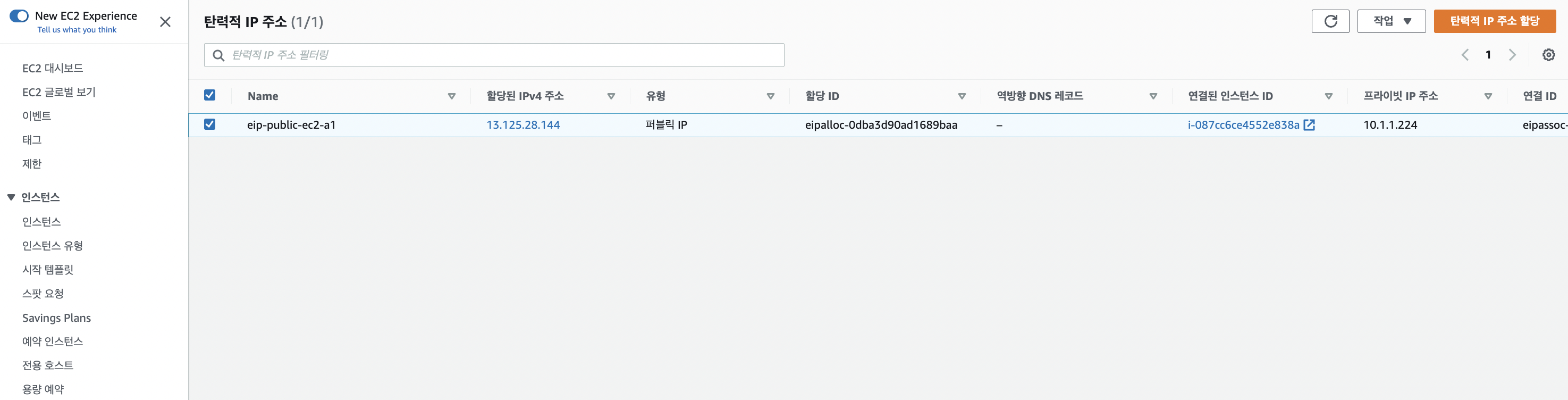1568x400 pixels.
Task: Collapse the 인스턴스 sidebar section
Action: click(11, 197)
